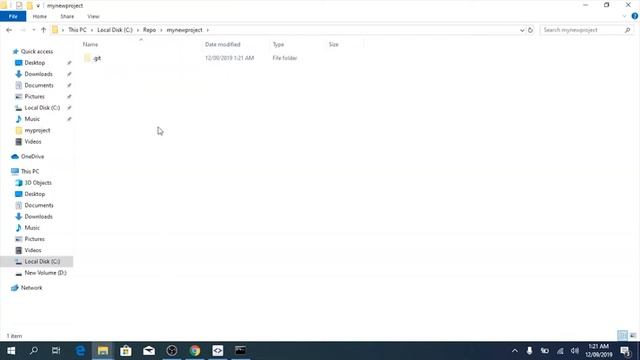This screenshot has height=360, width=640.
Task: Open recent locations dropdown arrow
Action: [x=33, y=30]
